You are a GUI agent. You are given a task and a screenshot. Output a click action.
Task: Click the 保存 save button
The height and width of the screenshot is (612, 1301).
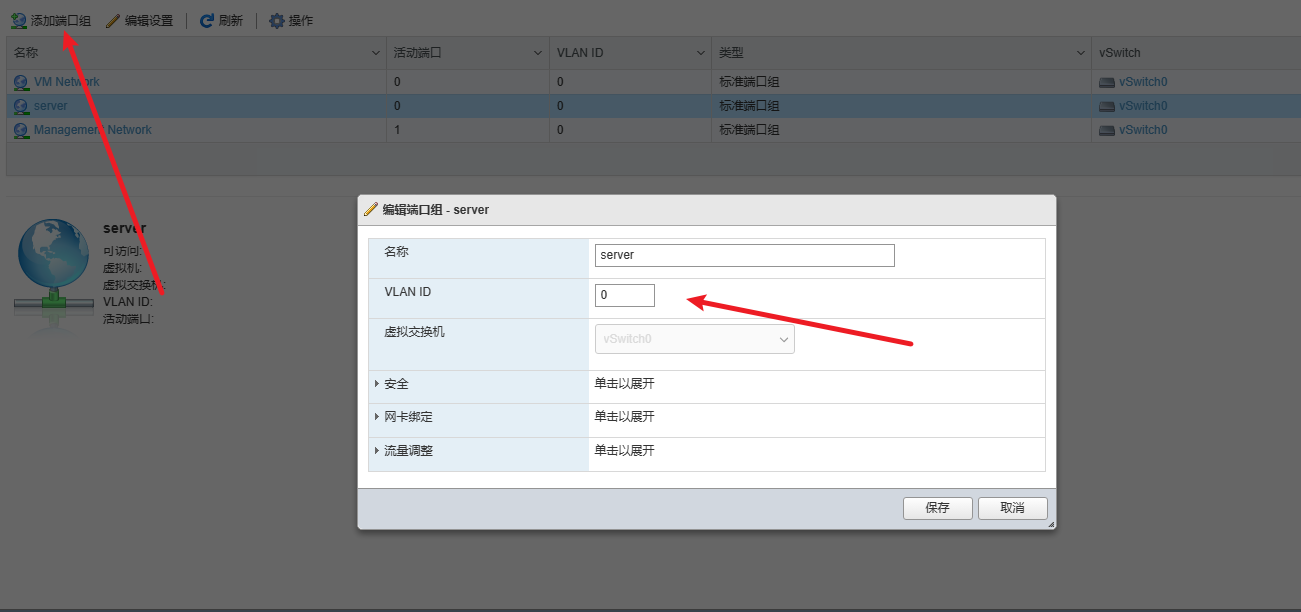click(x=937, y=508)
